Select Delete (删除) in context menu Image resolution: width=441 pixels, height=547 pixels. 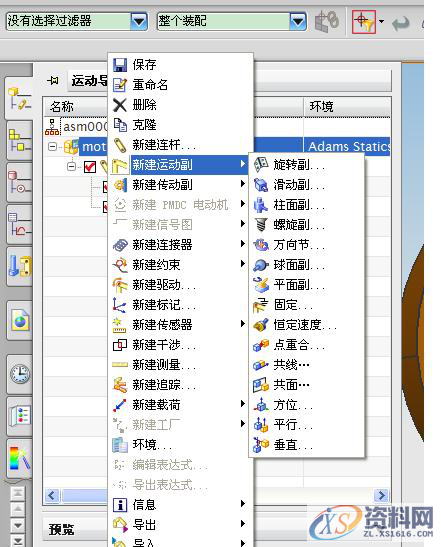(180, 105)
